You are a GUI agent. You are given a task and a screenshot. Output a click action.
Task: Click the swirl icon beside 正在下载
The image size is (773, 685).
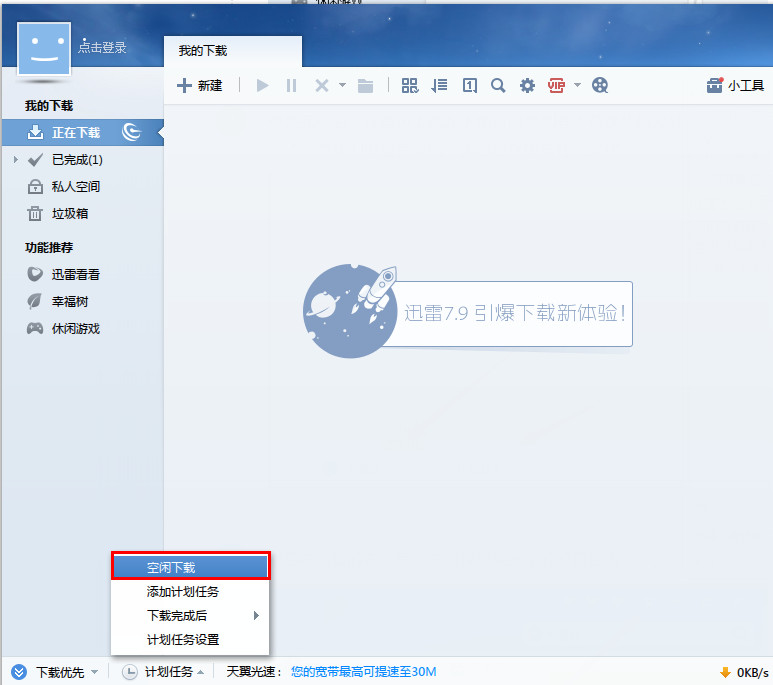132,132
